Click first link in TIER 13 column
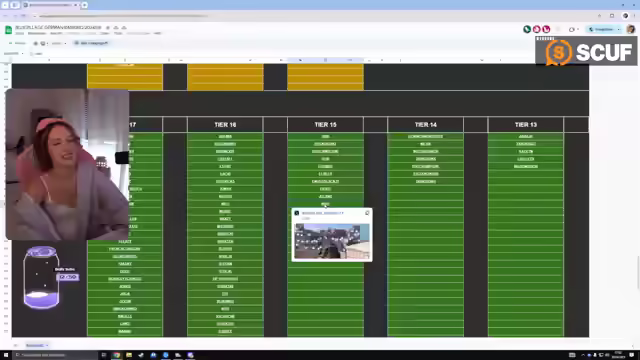This screenshot has width=640, height=360. (526, 136)
